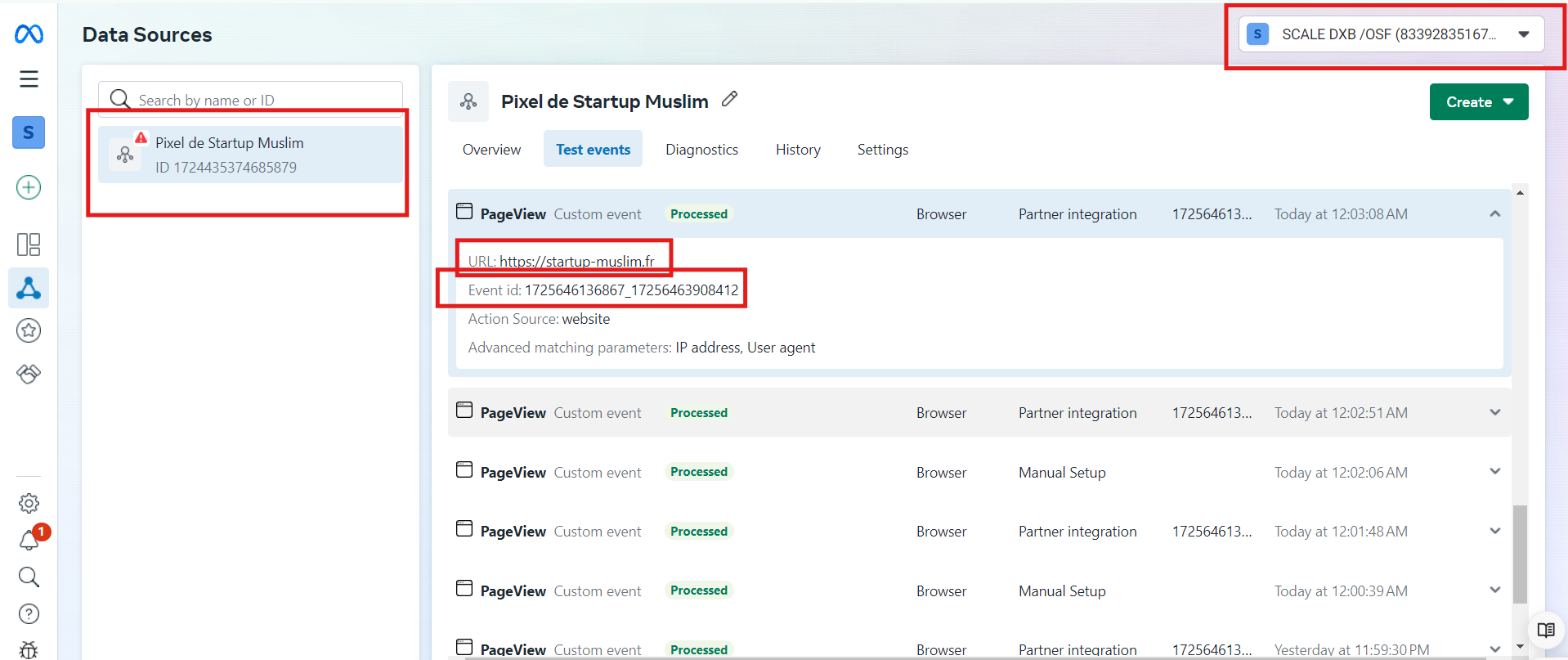Open the green Create dropdown button
1568x660 pixels.
tap(1478, 102)
